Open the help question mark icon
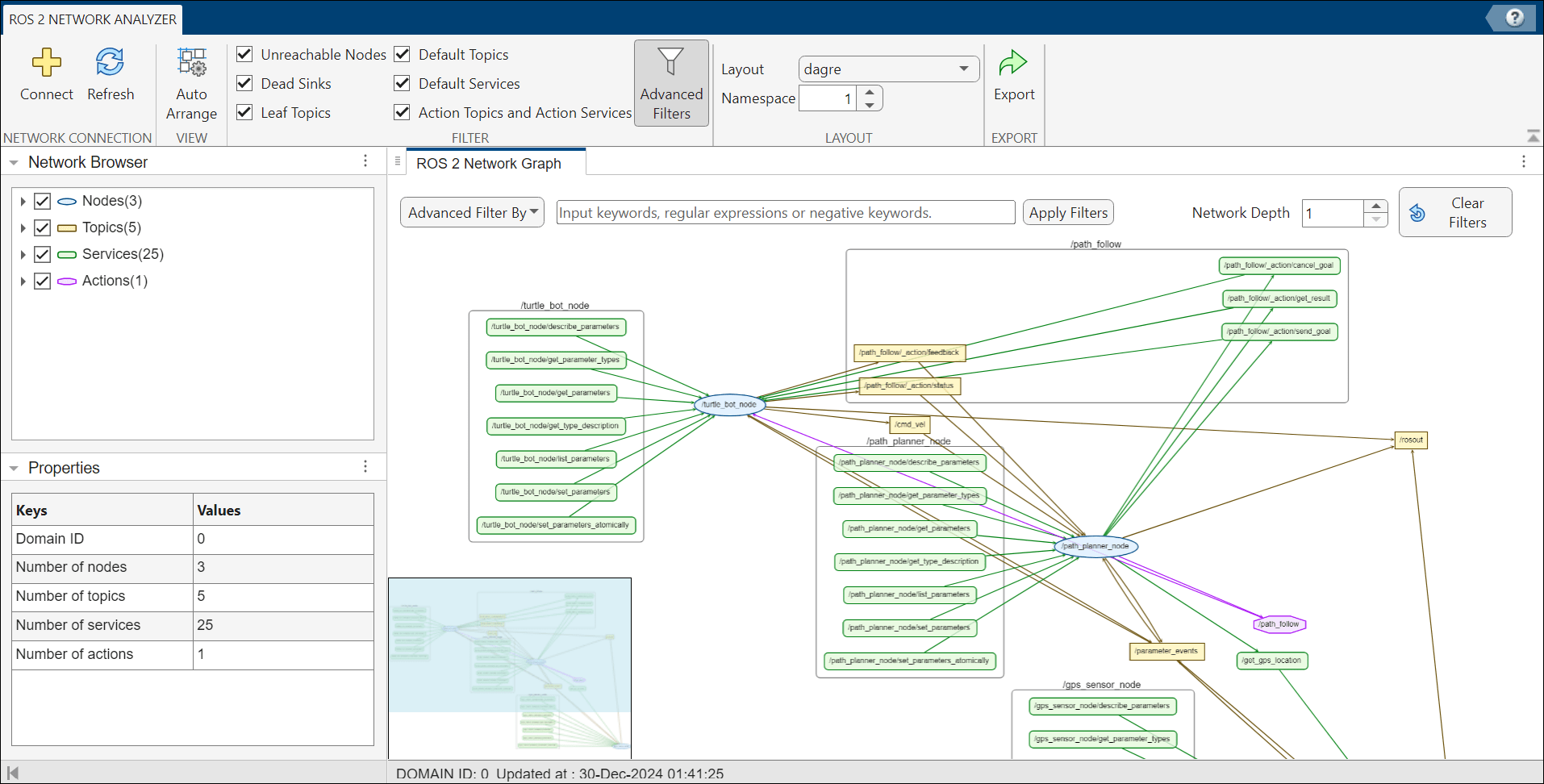This screenshot has width=1544, height=784. [1514, 18]
